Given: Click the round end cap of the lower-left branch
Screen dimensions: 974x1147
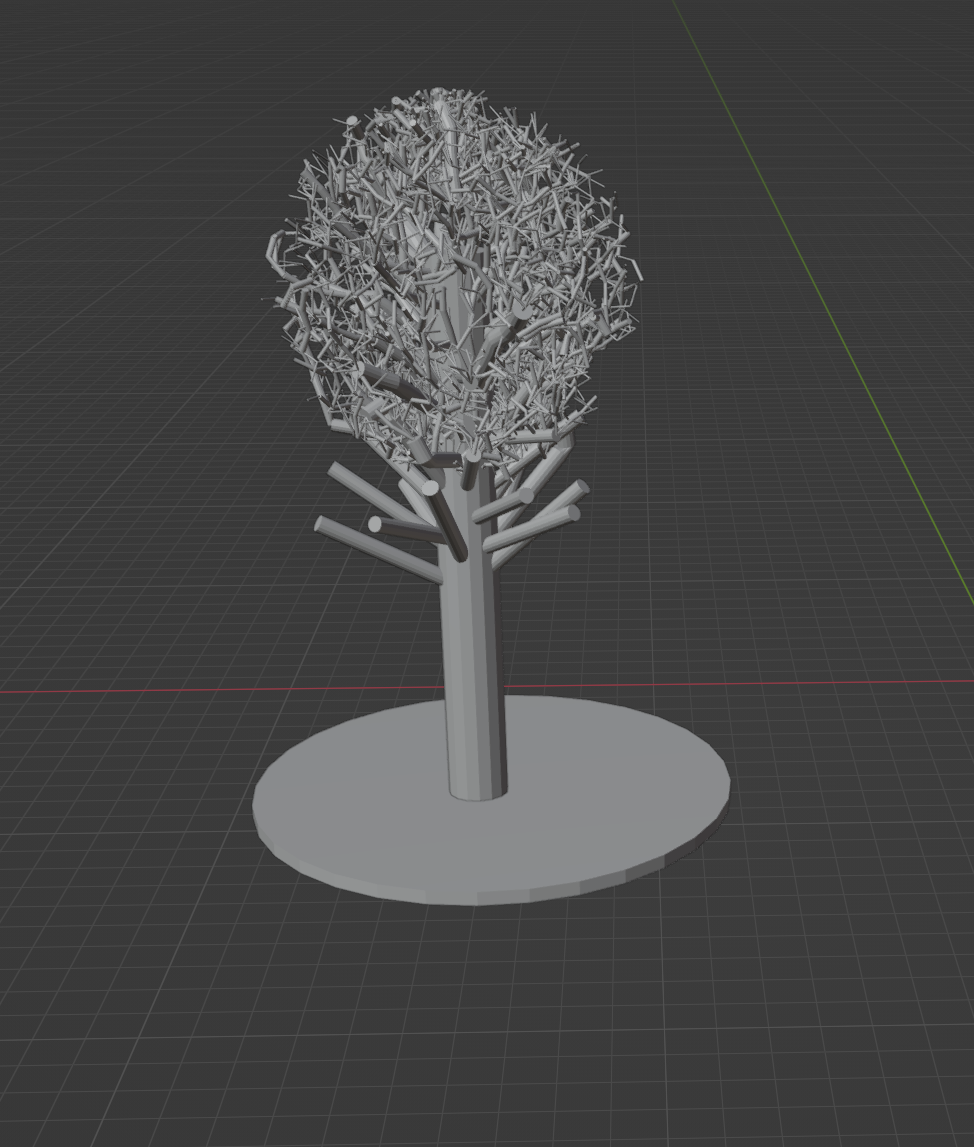Looking at the screenshot, I should tap(374, 524).
